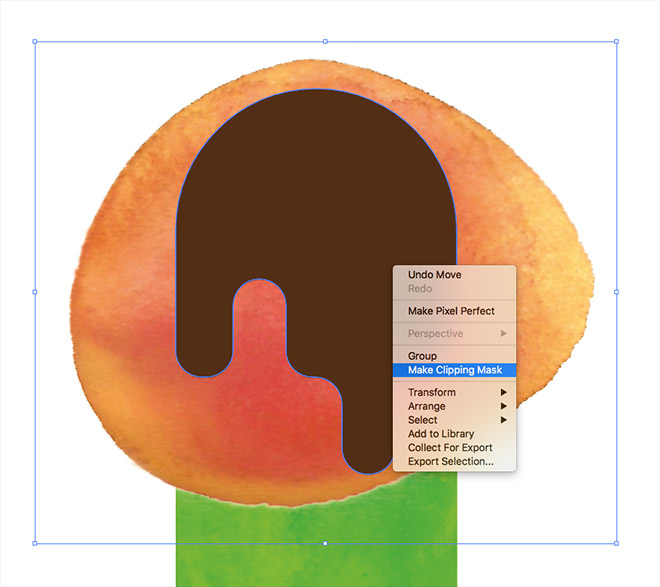This screenshot has width=660, height=587.
Task: Expand Select submenu arrow
Action: (x=503, y=420)
